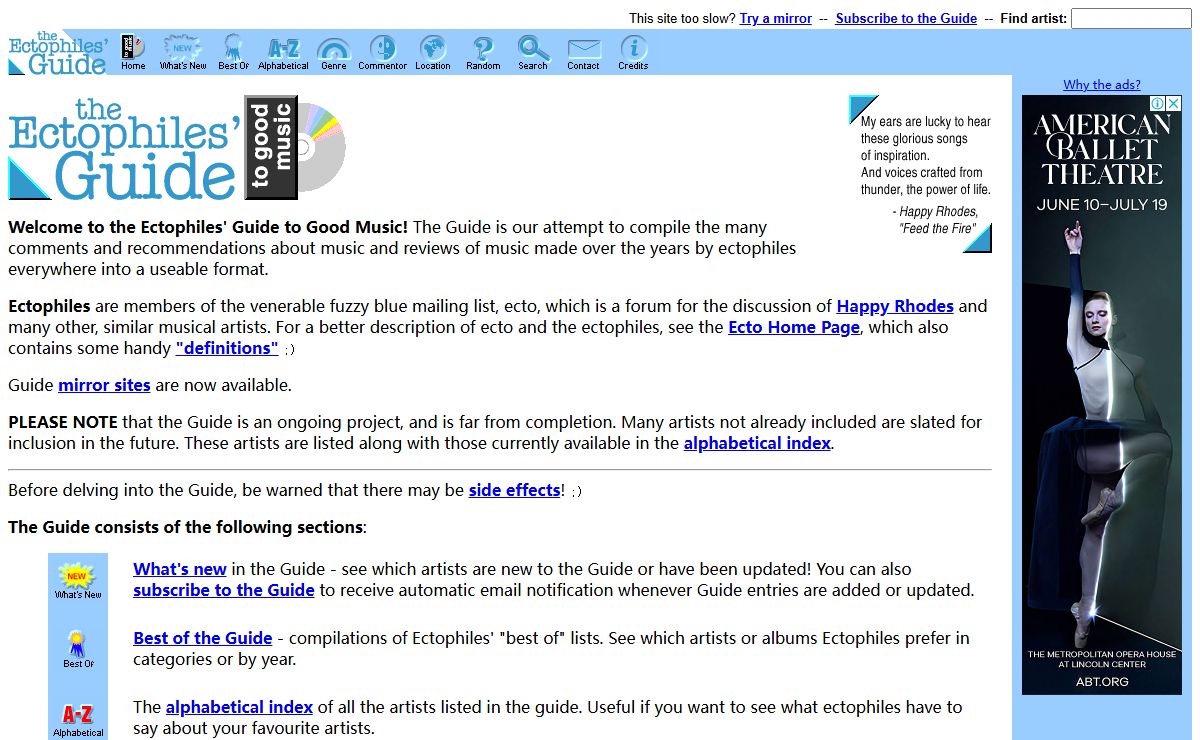This screenshot has width=1200, height=740.
Task: Click the Commentor icon
Action: coord(383,53)
